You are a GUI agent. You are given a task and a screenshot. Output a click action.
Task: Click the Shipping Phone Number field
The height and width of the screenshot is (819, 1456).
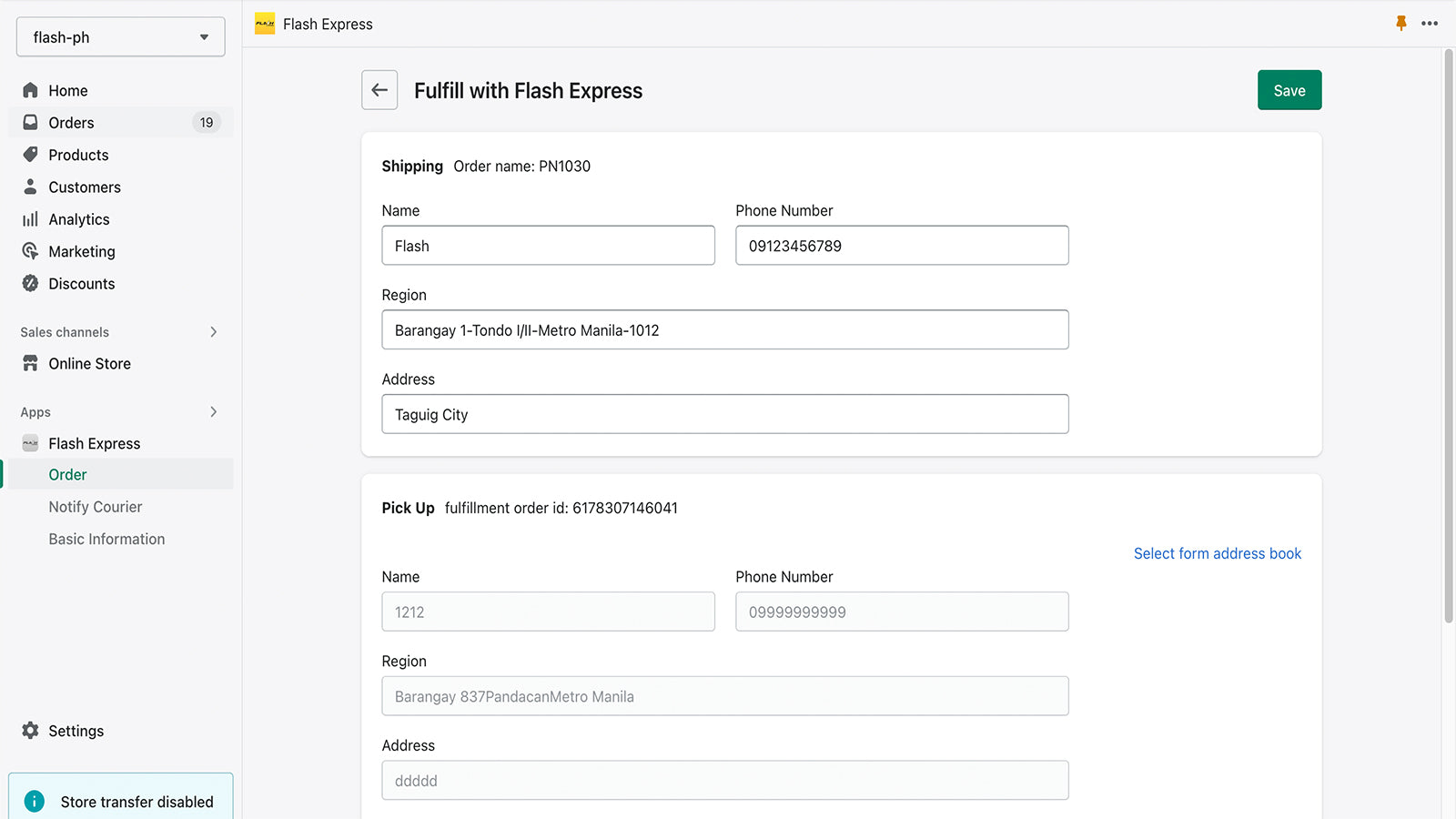pyautogui.click(x=902, y=246)
